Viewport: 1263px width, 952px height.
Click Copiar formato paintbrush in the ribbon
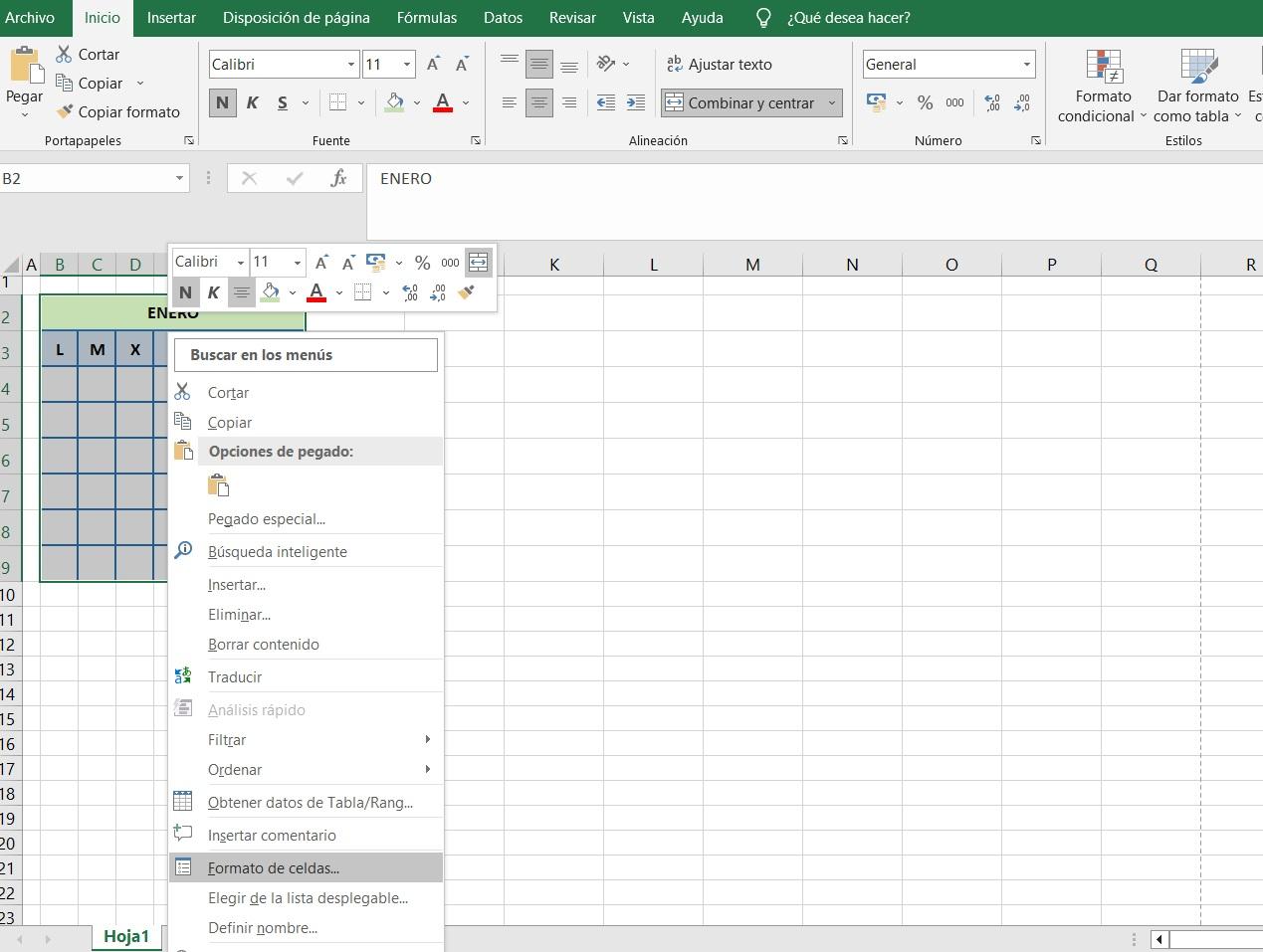65,111
